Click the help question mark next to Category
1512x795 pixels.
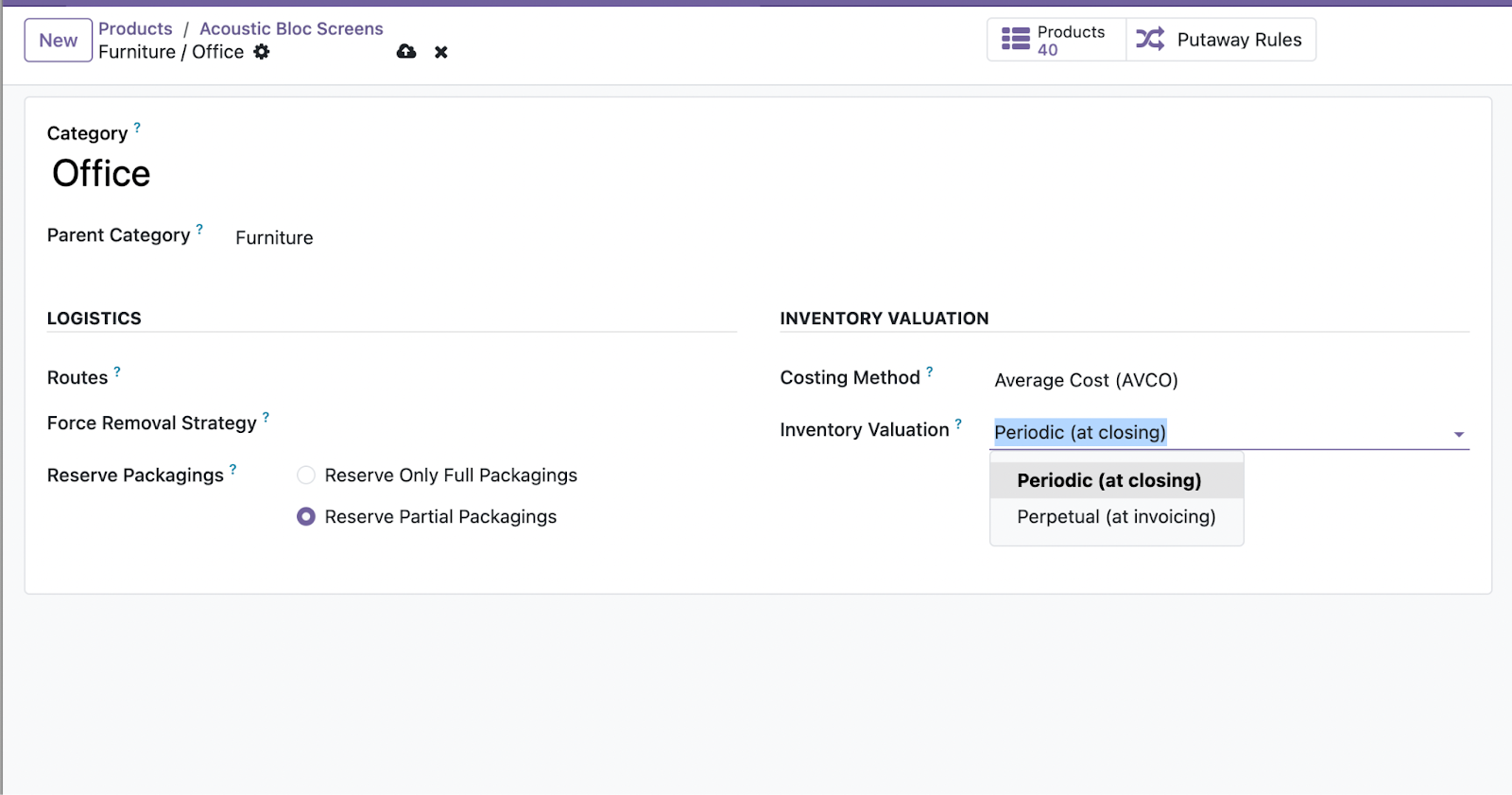(x=137, y=127)
